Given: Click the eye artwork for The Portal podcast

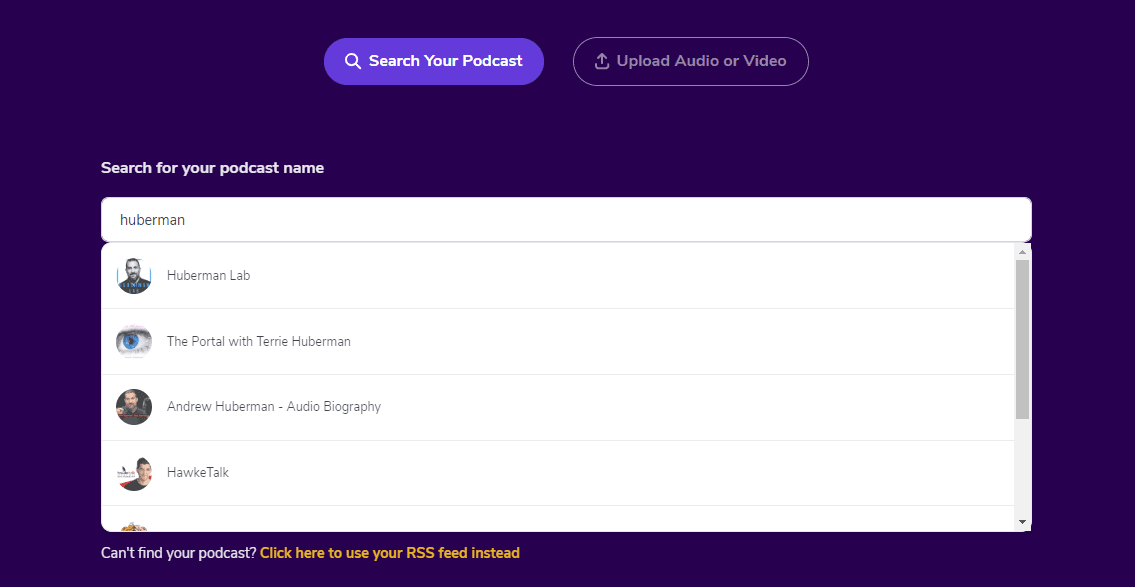Looking at the screenshot, I should coord(134,340).
